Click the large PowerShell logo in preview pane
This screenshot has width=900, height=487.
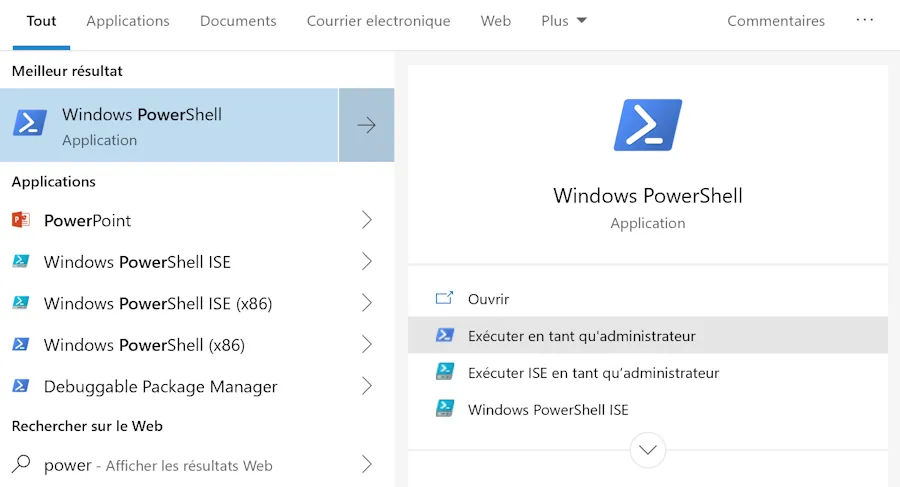(x=647, y=125)
